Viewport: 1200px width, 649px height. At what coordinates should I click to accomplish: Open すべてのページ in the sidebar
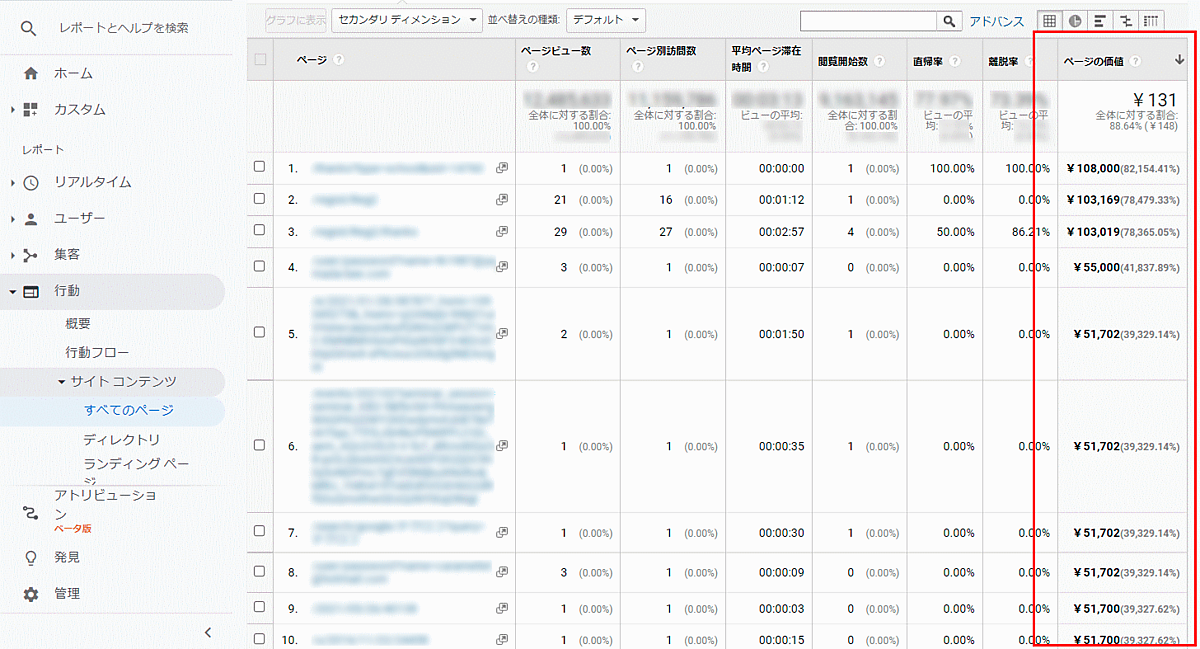pos(128,410)
